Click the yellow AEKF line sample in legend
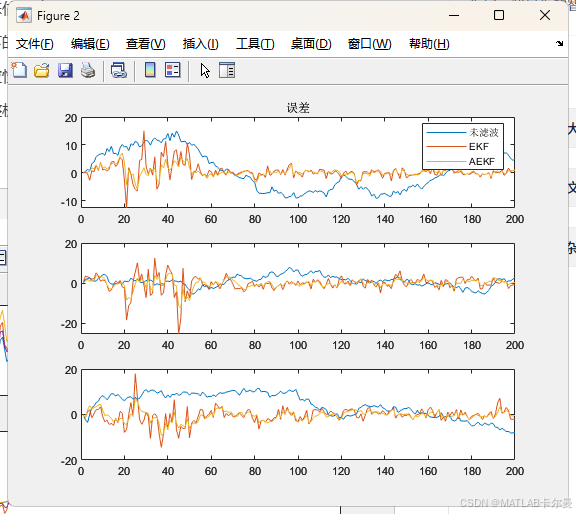The width and height of the screenshot is (576, 514). pos(446,162)
